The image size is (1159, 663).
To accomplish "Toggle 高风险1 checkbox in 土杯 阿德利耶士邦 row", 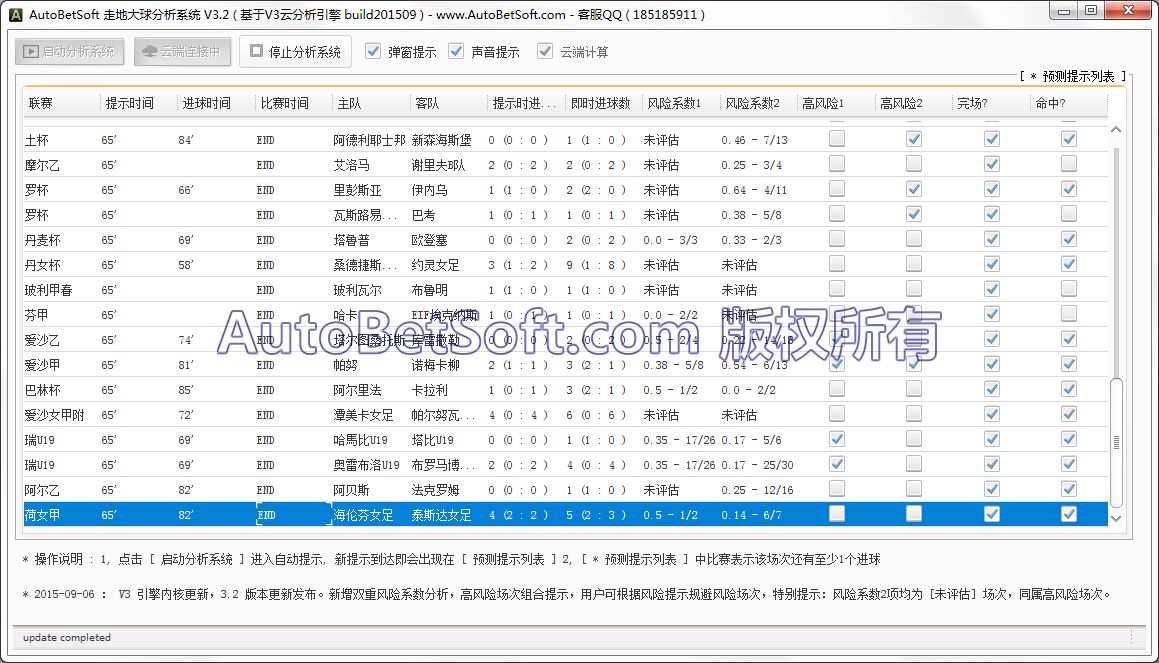I will tap(837, 139).
